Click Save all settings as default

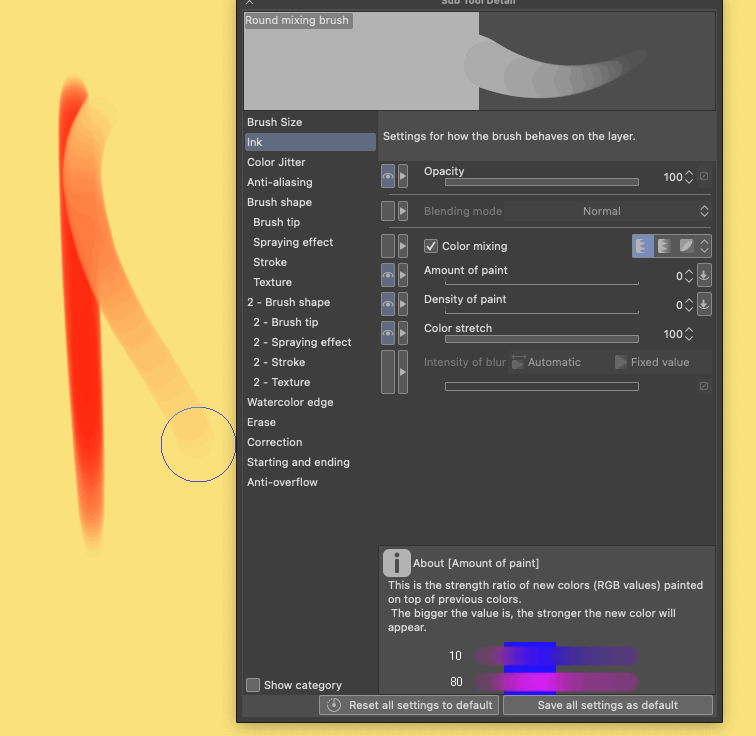608,705
